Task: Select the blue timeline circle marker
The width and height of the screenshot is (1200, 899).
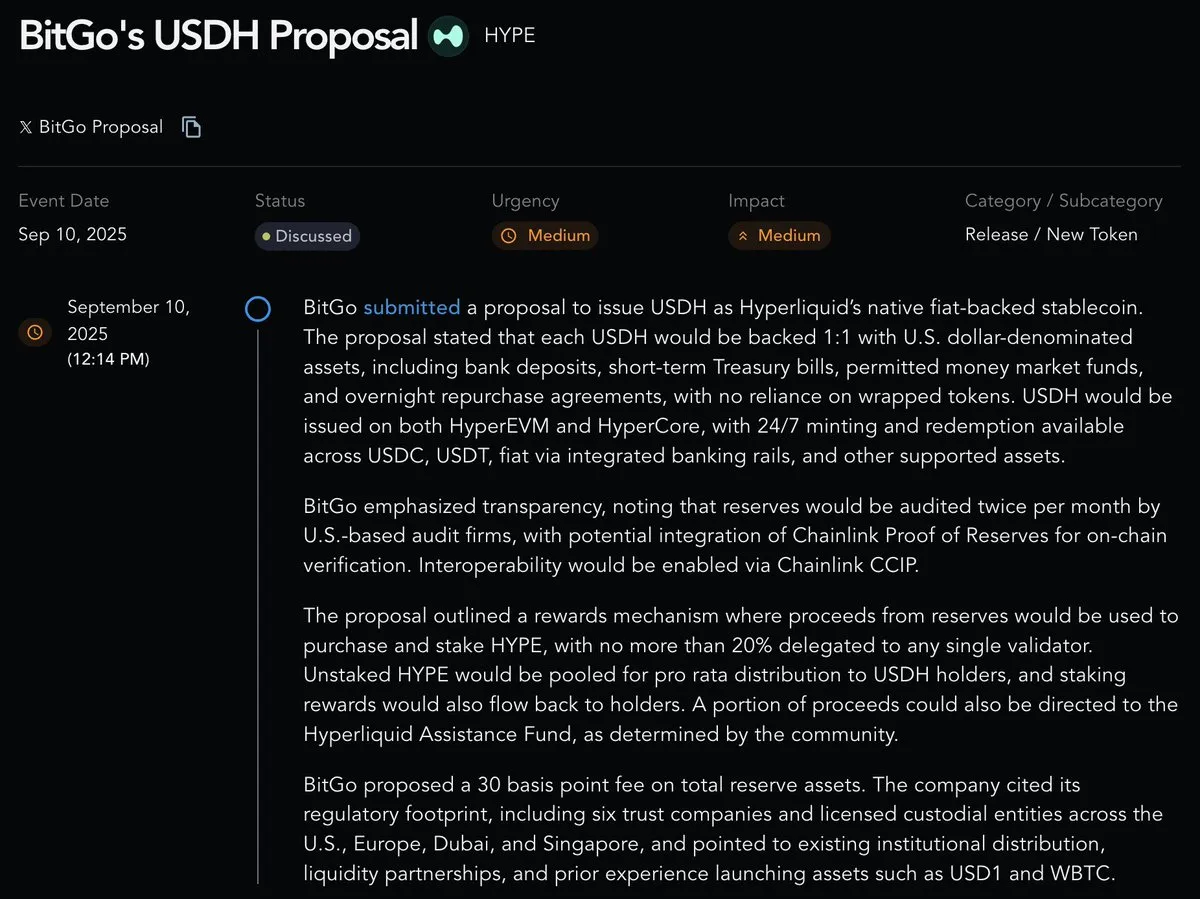Action: click(x=258, y=309)
